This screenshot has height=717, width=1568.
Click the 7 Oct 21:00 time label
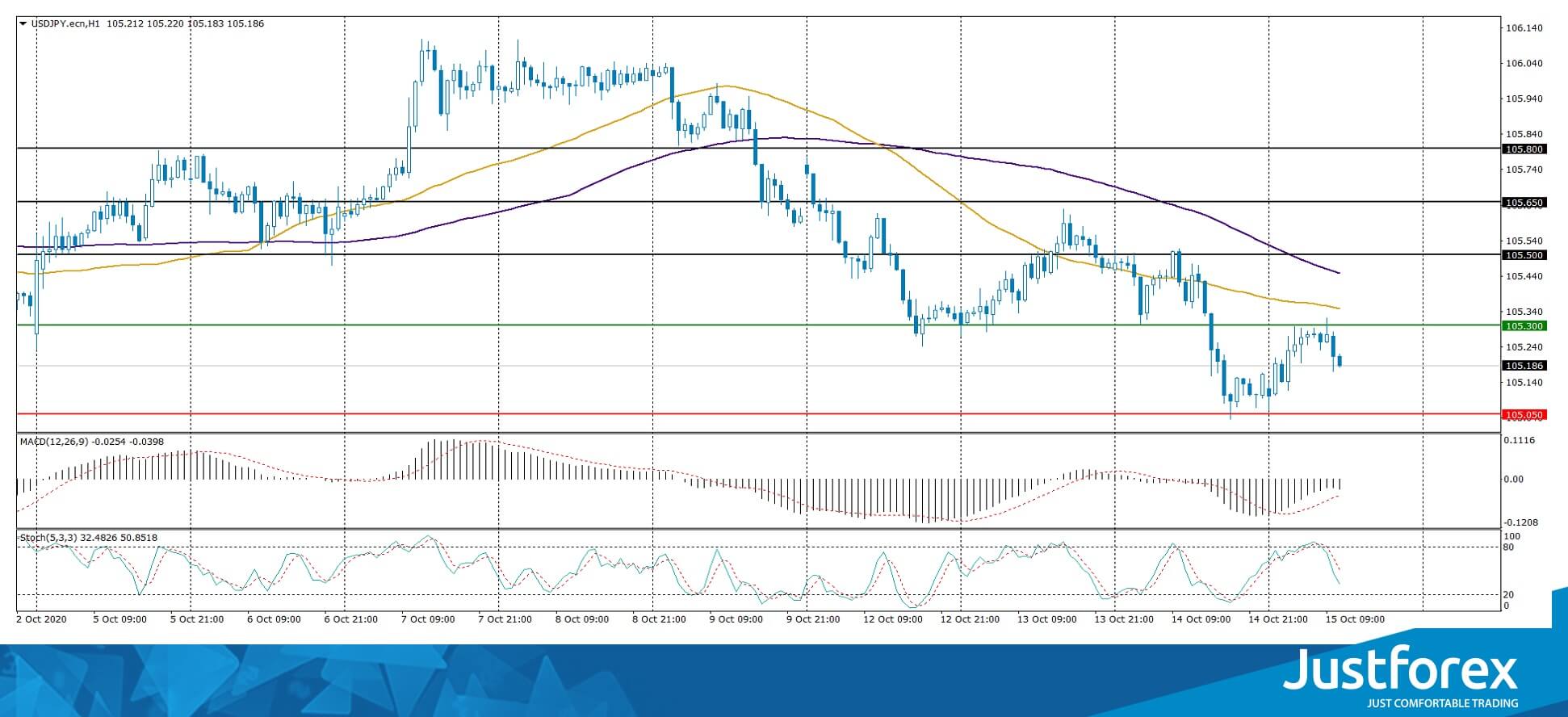coord(505,620)
